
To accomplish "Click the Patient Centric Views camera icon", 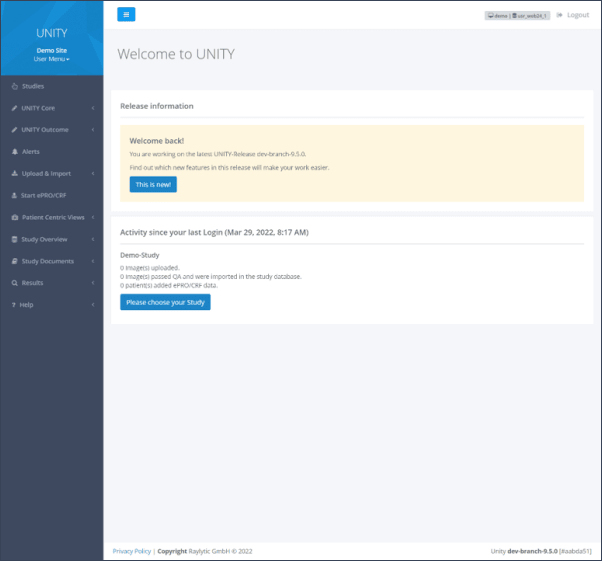I will click(13, 217).
